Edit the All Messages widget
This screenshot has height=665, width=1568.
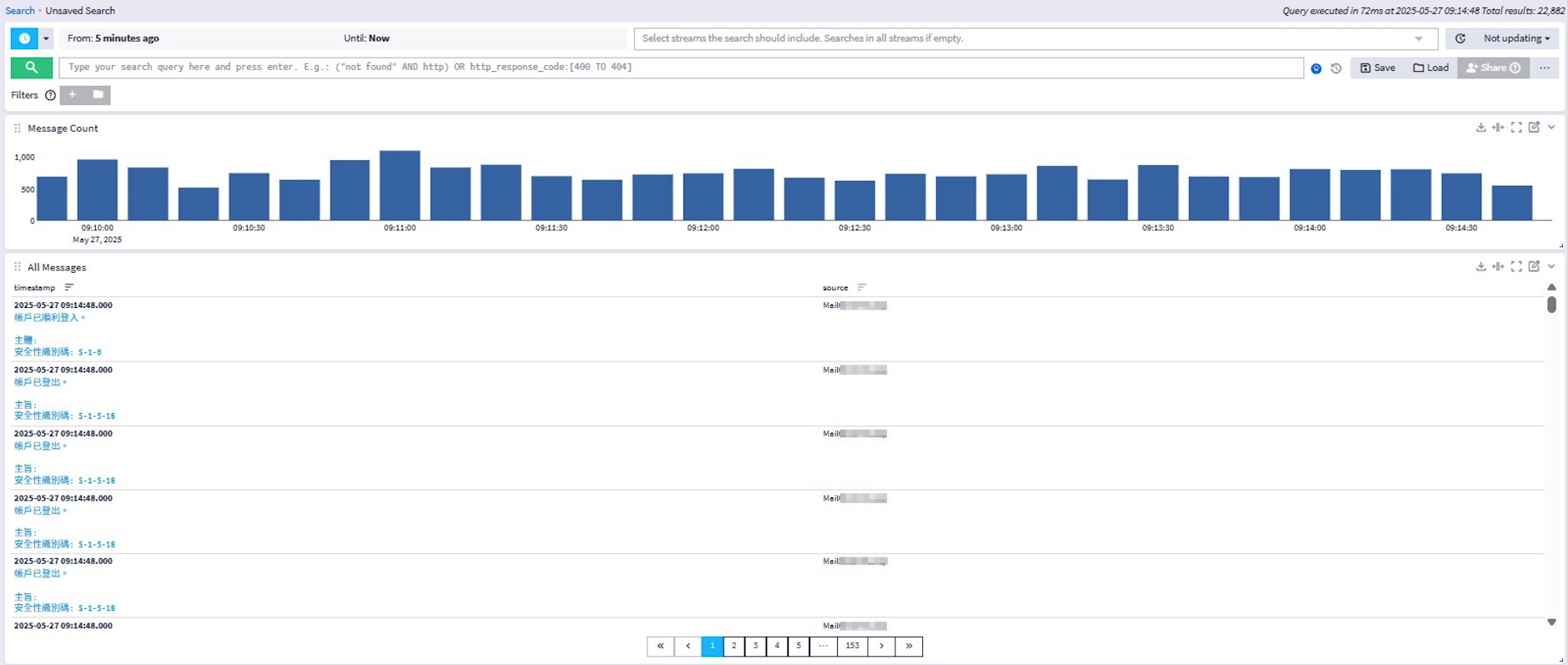1534,267
